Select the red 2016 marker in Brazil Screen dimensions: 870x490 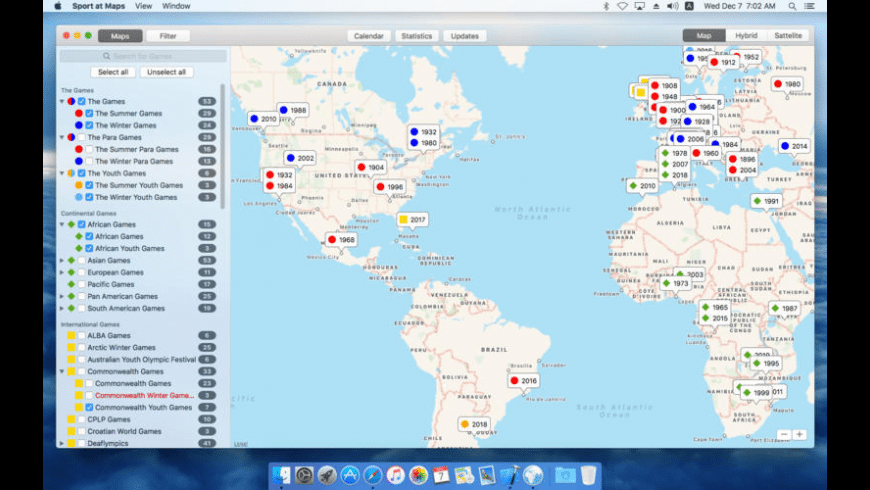point(524,381)
